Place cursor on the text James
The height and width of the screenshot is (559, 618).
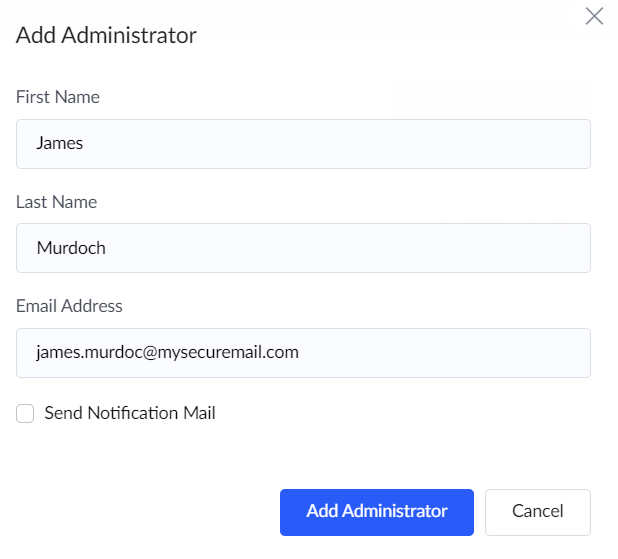click(x=59, y=144)
